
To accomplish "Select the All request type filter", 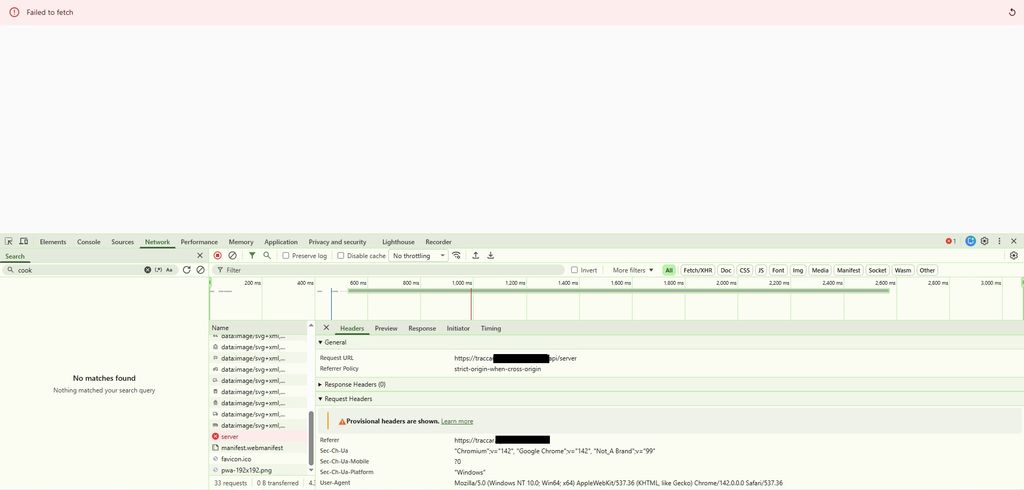I will point(669,270).
